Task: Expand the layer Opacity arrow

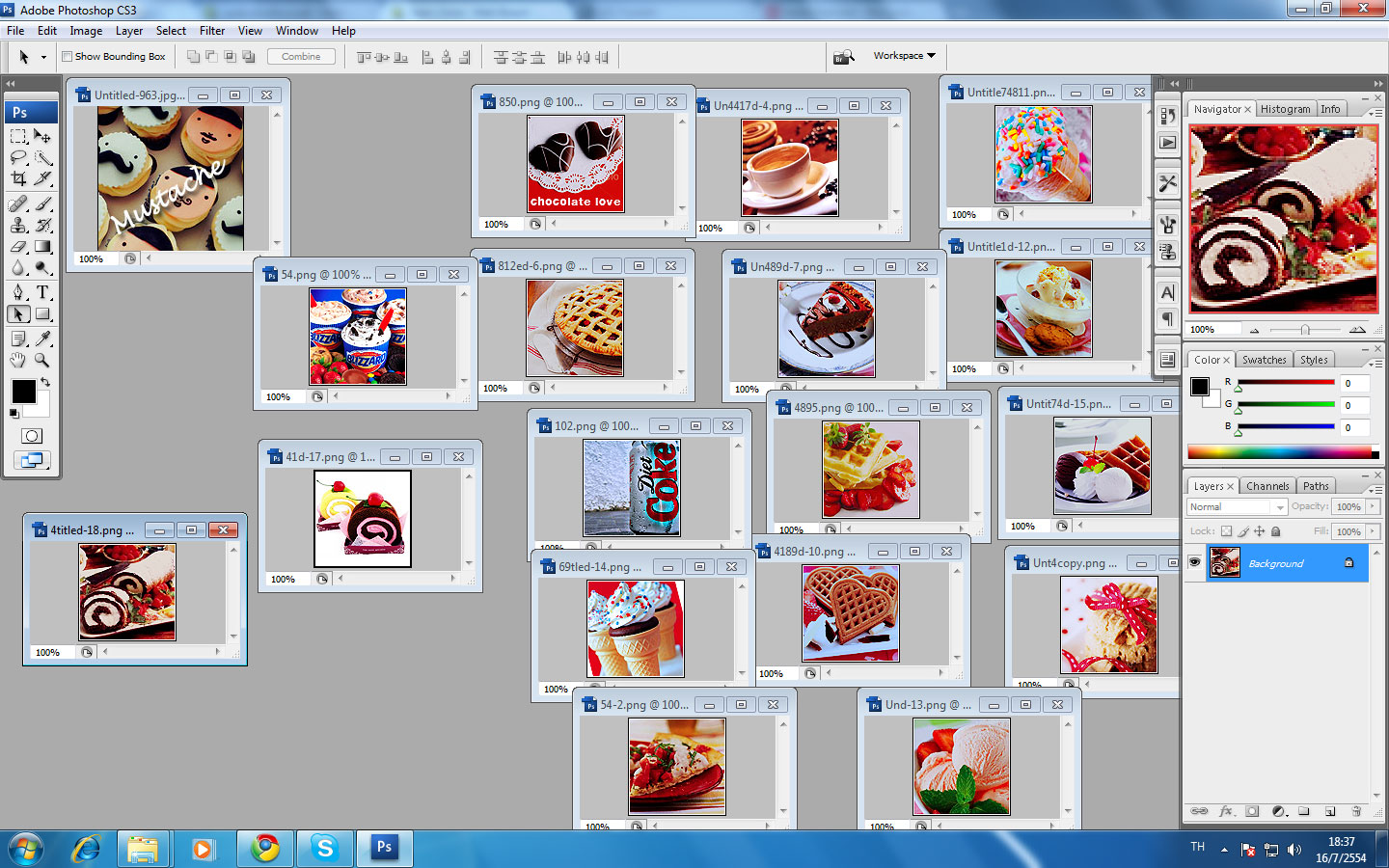Action: [1373, 506]
